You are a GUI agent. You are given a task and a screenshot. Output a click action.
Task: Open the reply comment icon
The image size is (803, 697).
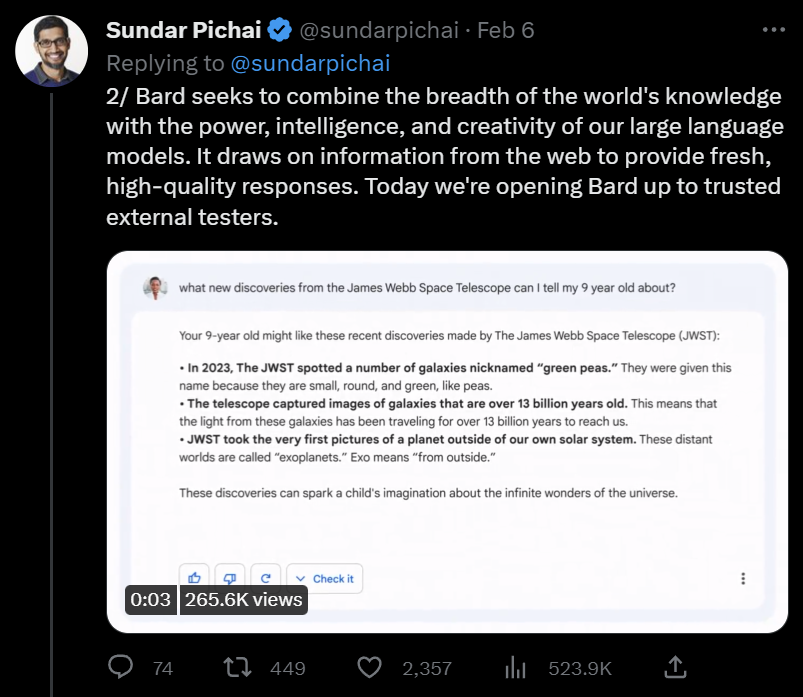121,667
